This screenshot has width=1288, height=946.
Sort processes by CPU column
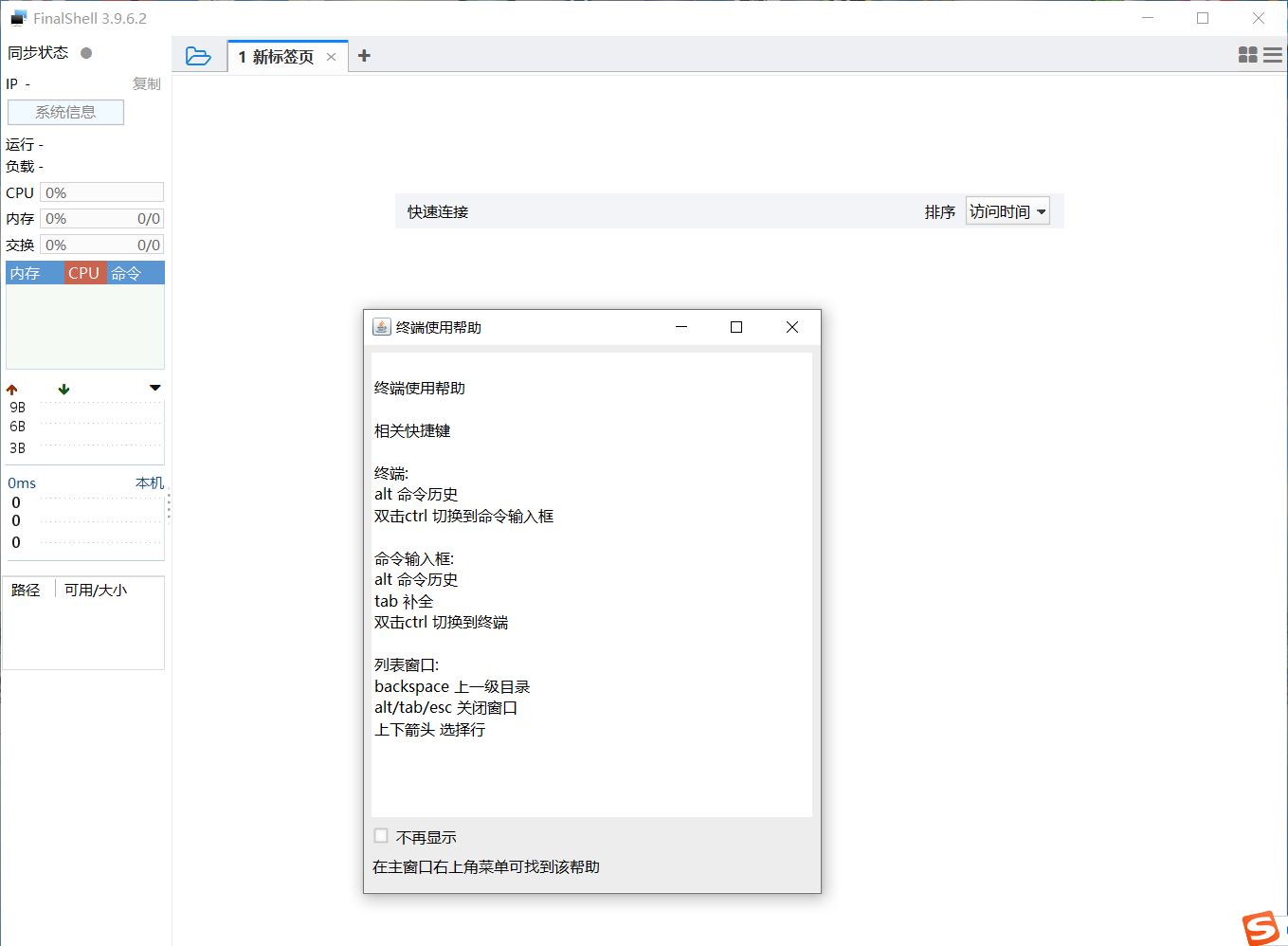click(x=85, y=273)
